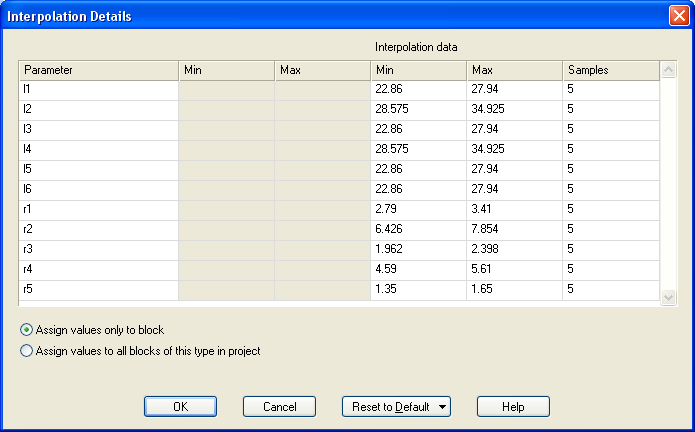
Task: Select 'Assign values to all blocks' option
Action: [26, 351]
